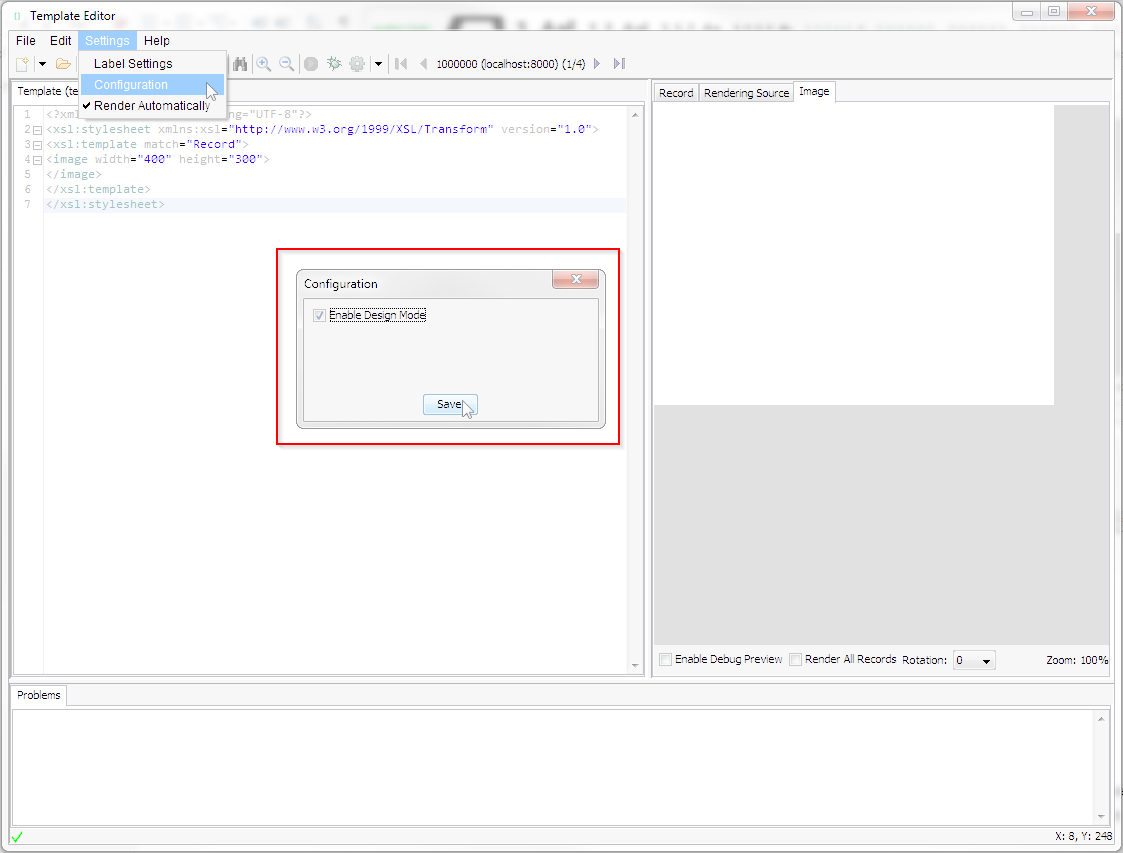Click the Zoom Out magnifier icon

[x=286, y=64]
